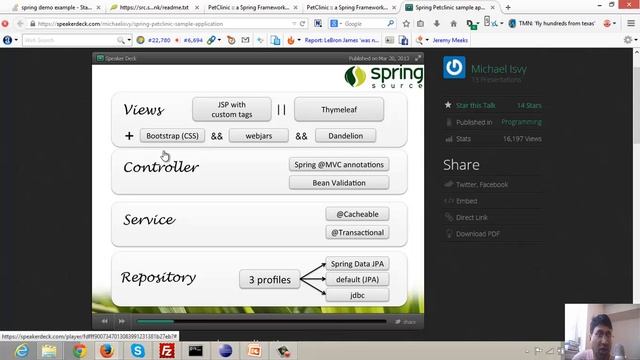Click the Google search box

(363, 24)
